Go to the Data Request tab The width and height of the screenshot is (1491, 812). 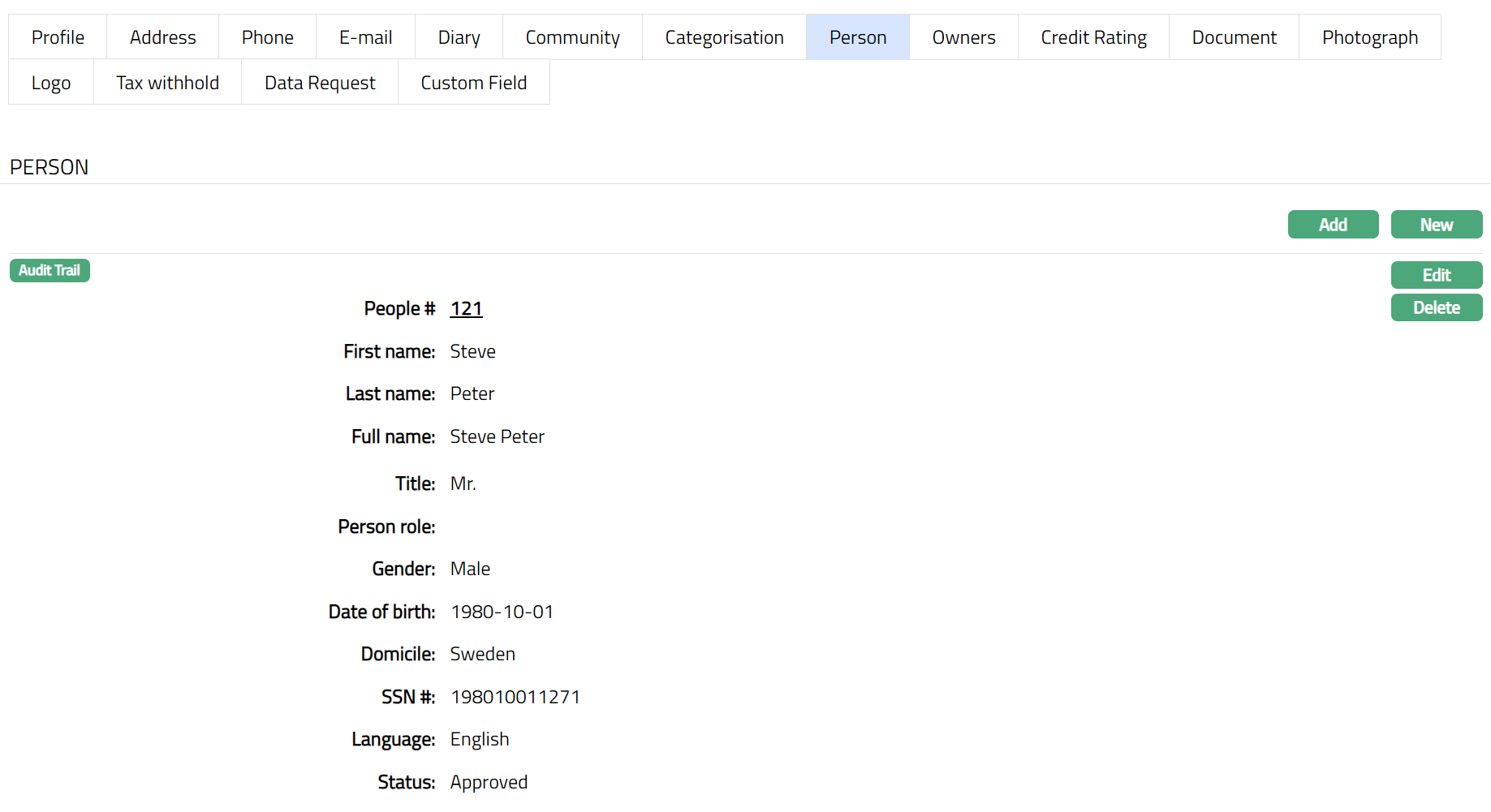pos(320,83)
